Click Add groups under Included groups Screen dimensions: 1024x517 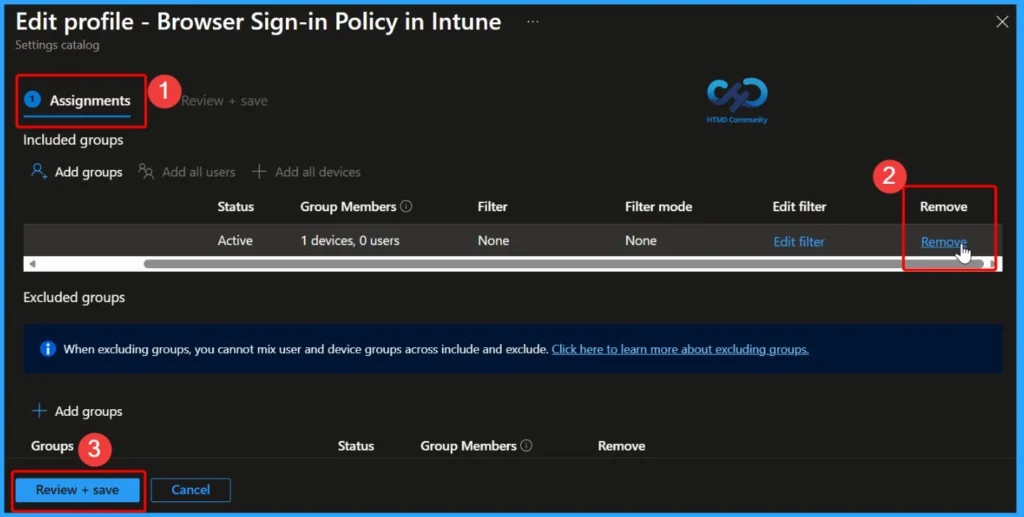[77, 172]
